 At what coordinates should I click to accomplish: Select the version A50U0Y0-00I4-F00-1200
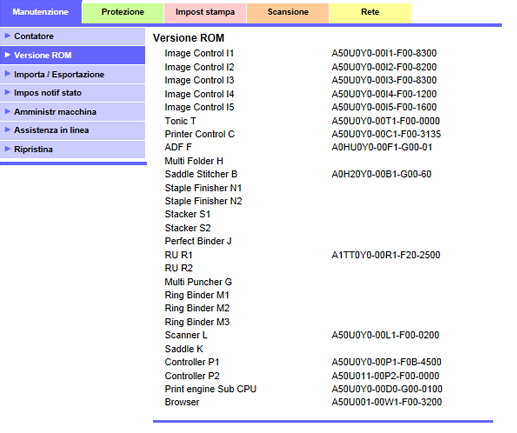click(384, 94)
